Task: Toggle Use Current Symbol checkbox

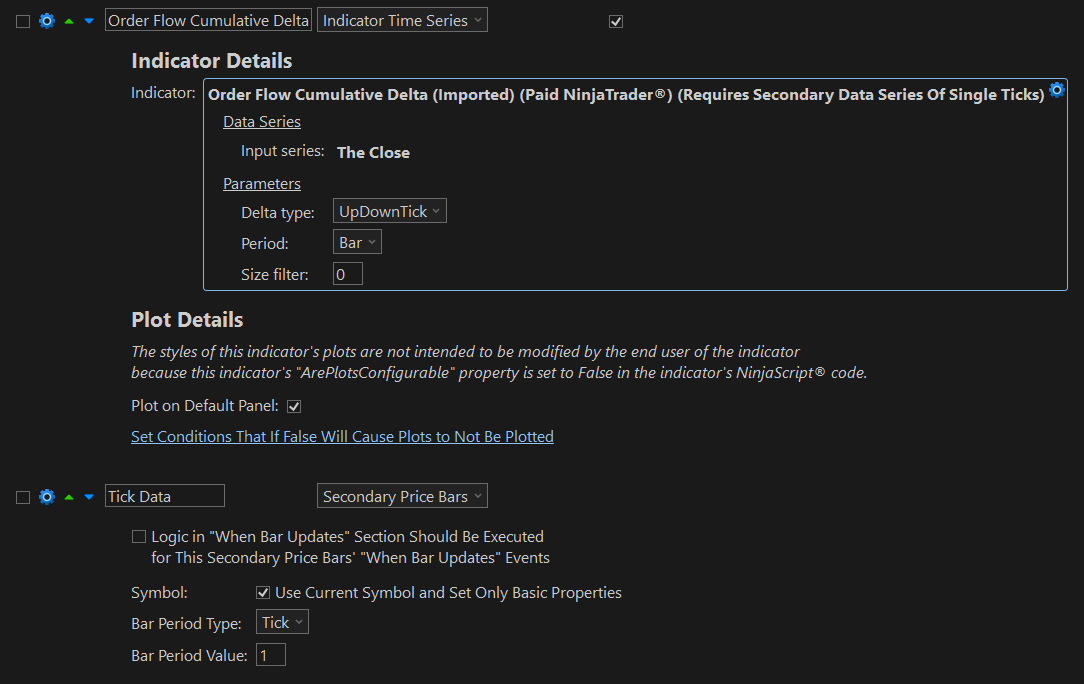Action: pos(263,593)
